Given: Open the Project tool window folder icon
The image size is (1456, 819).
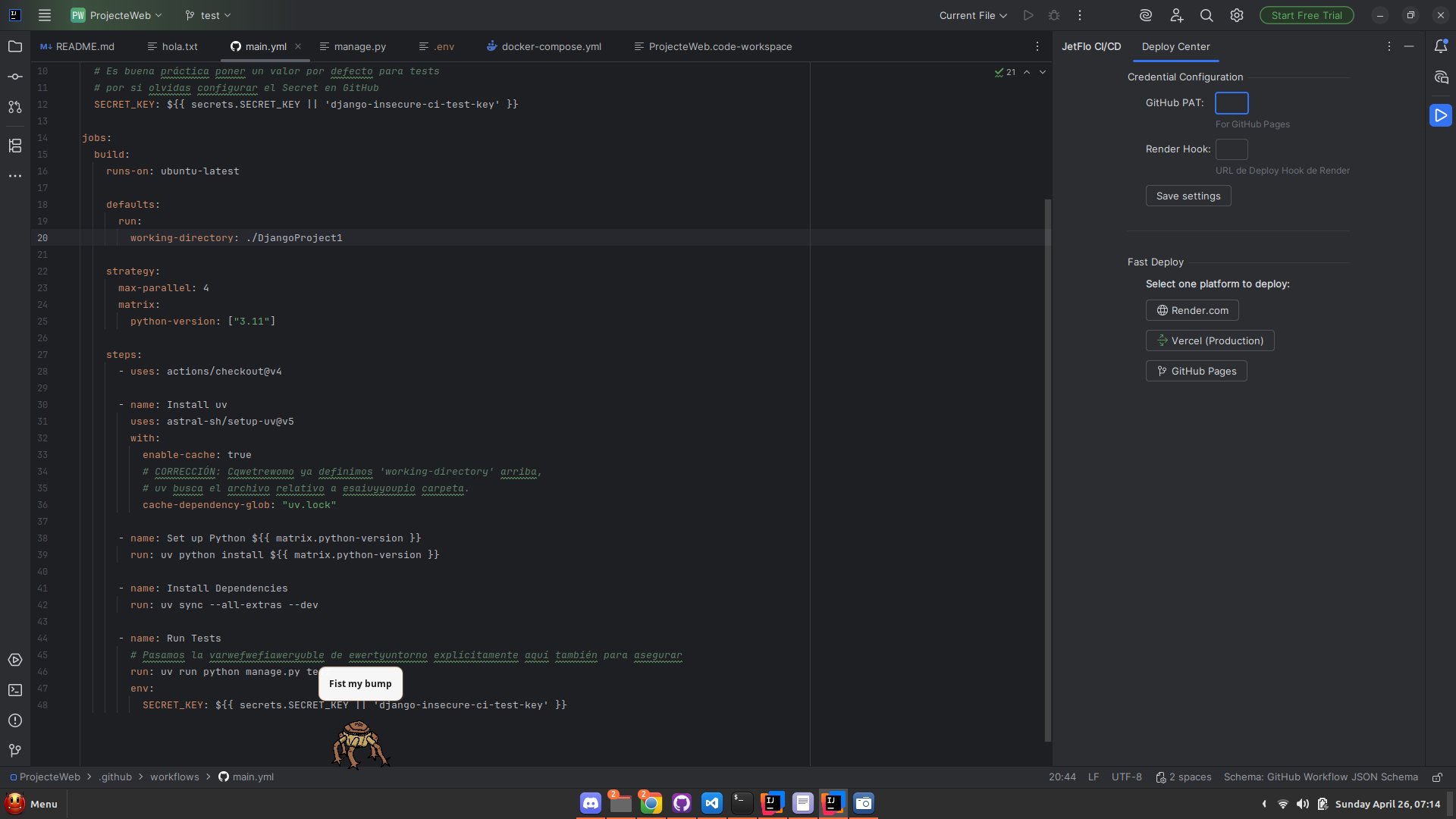Looking at the screenshot, I should click(15, 46).
